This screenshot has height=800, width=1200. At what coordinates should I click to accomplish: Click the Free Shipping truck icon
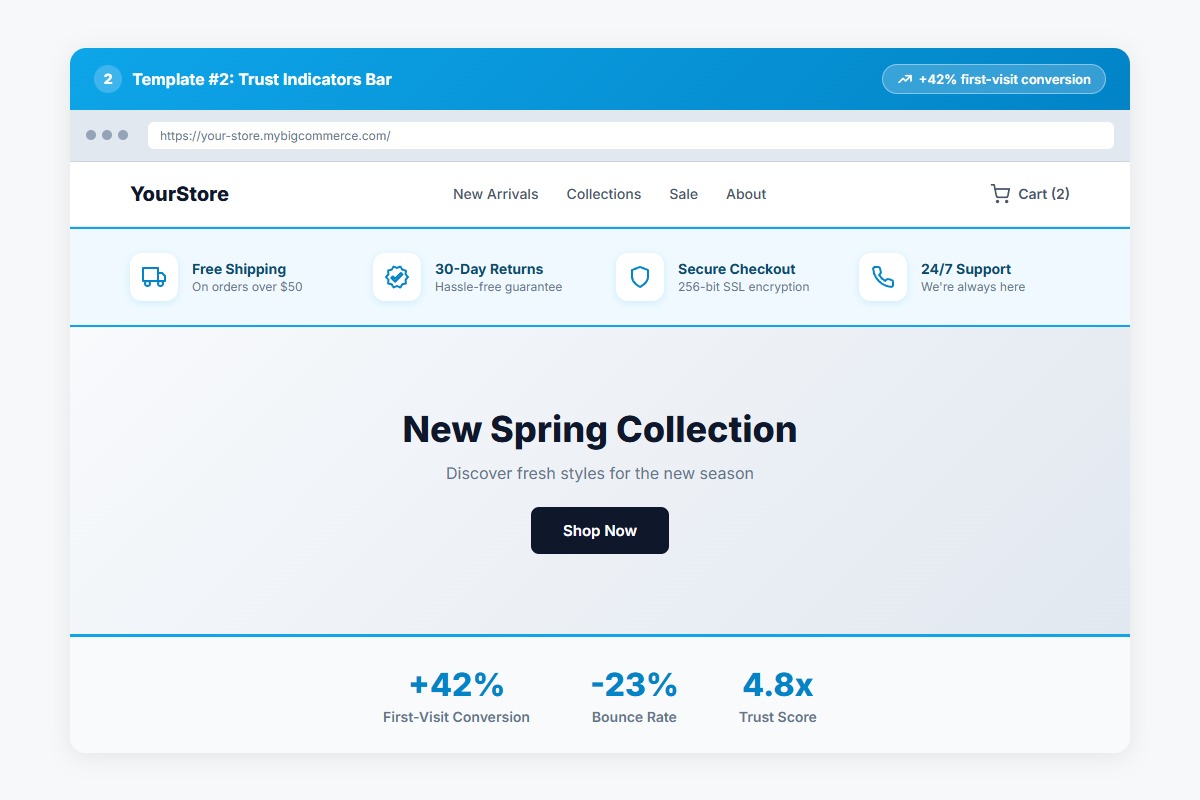(154, 277)
